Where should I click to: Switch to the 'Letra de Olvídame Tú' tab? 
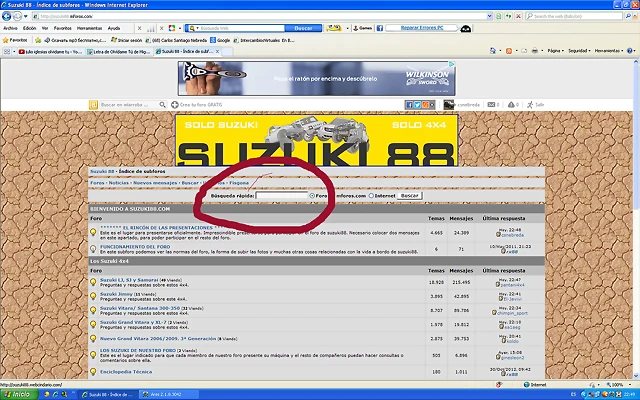119,51
